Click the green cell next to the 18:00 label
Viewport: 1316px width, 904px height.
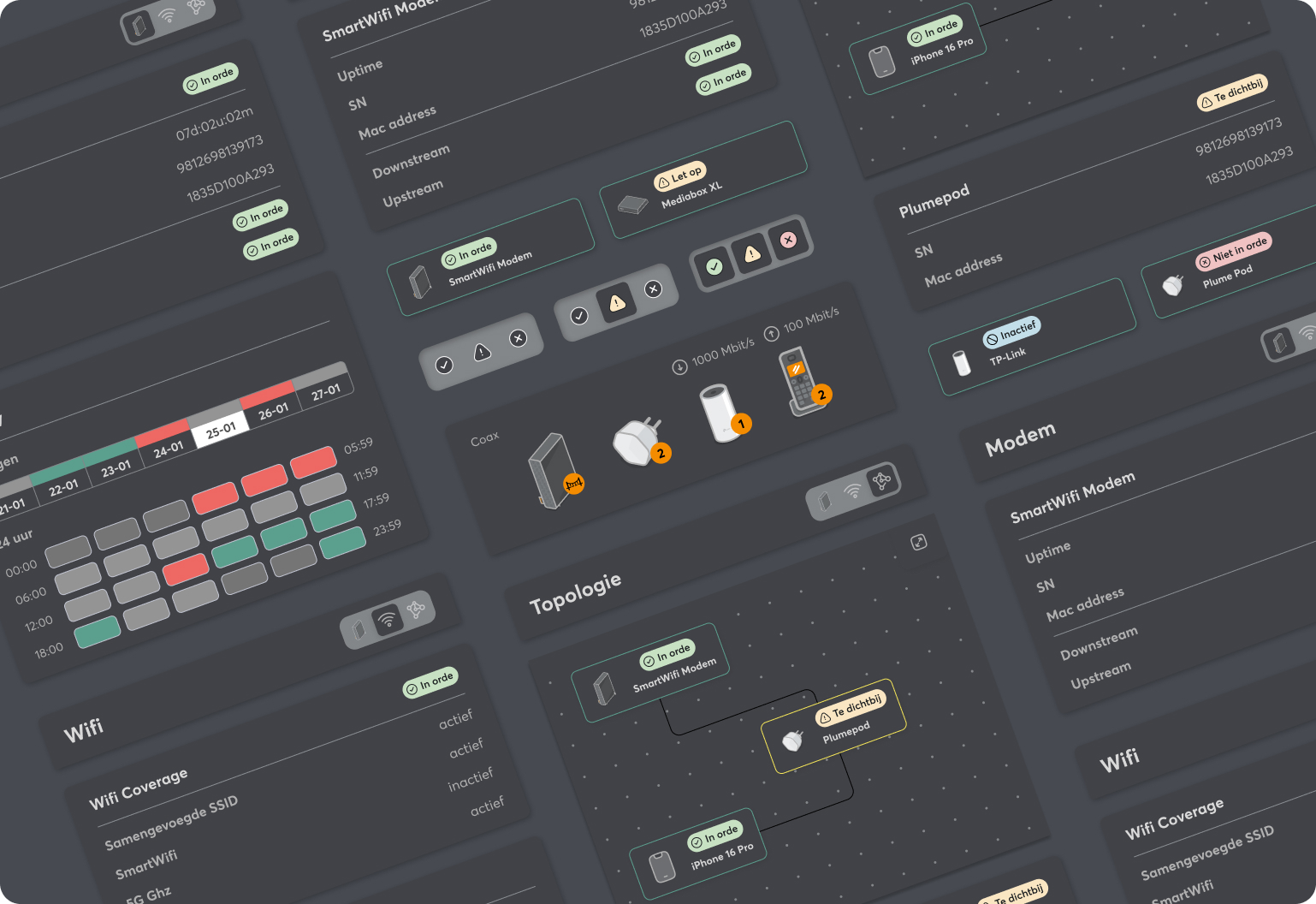[x=98, y=632]
